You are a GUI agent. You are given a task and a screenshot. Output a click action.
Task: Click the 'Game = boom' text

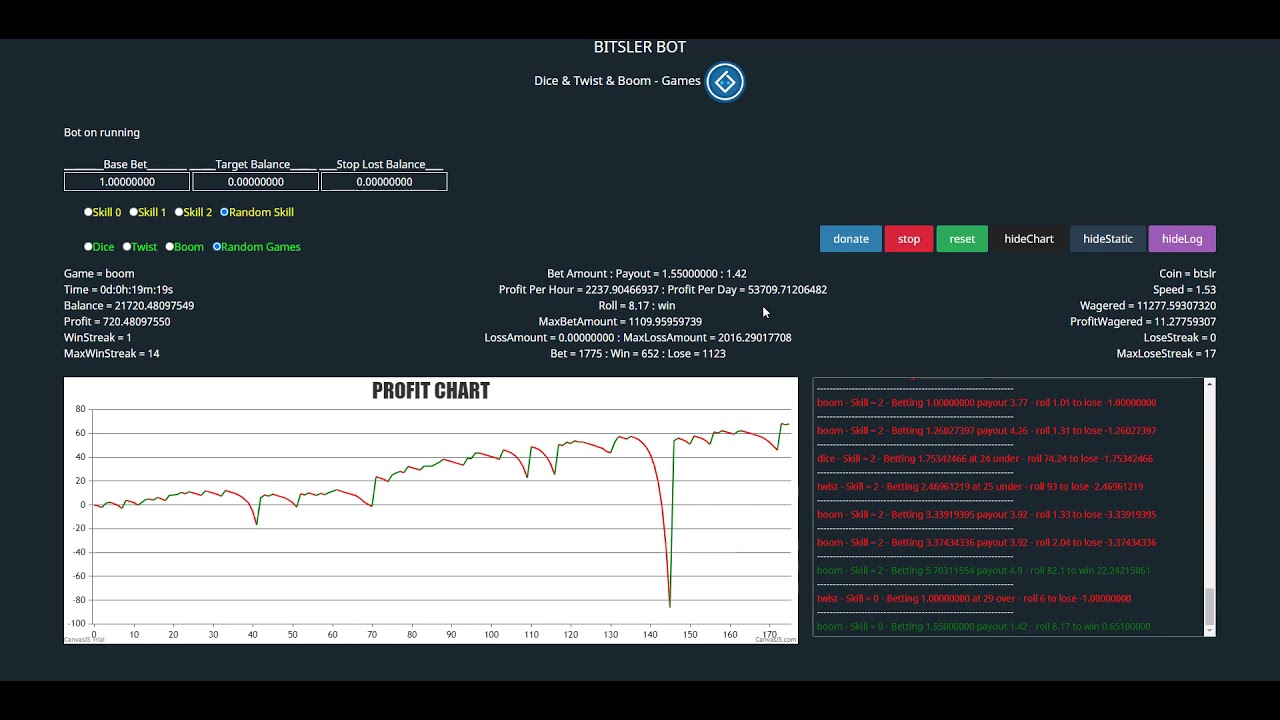point(99,273)
